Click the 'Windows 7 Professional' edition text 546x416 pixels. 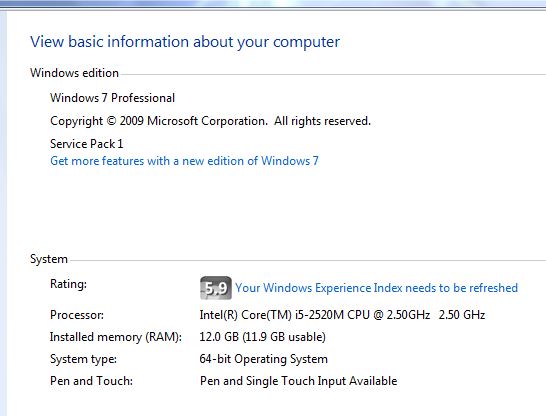tap(112, 98)
